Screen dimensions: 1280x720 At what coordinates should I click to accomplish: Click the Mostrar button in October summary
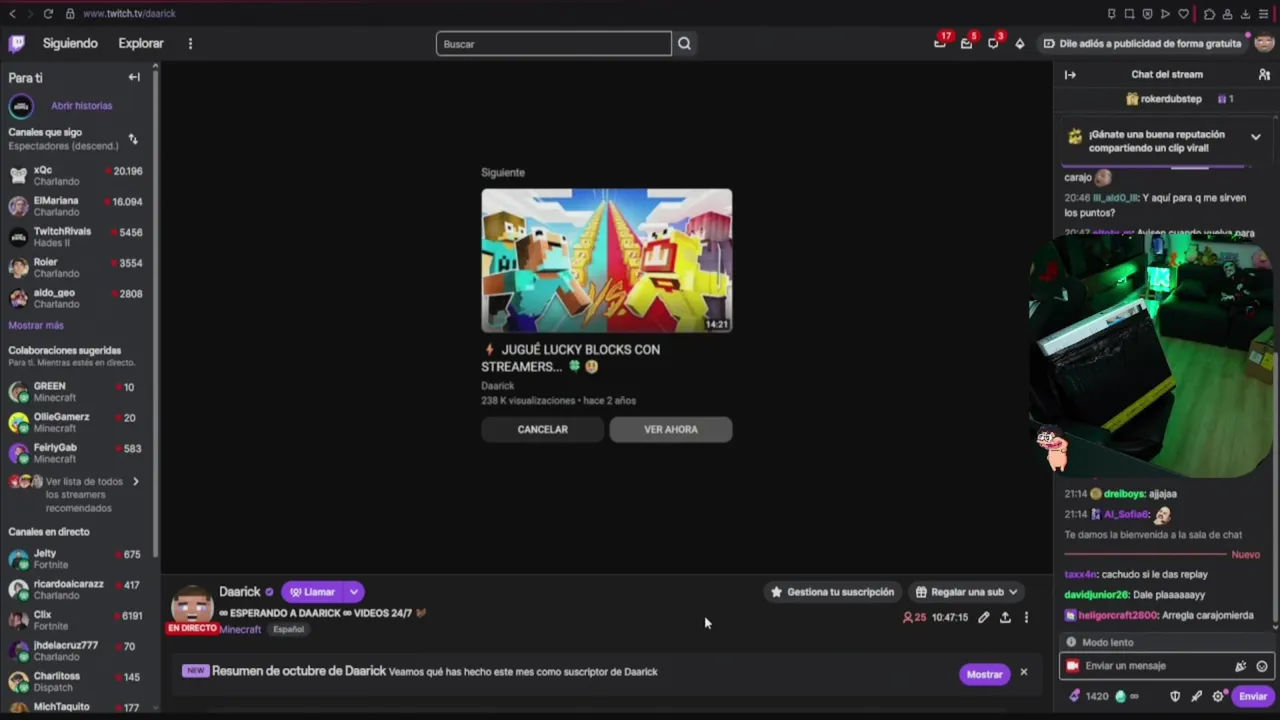pos(984,674)
